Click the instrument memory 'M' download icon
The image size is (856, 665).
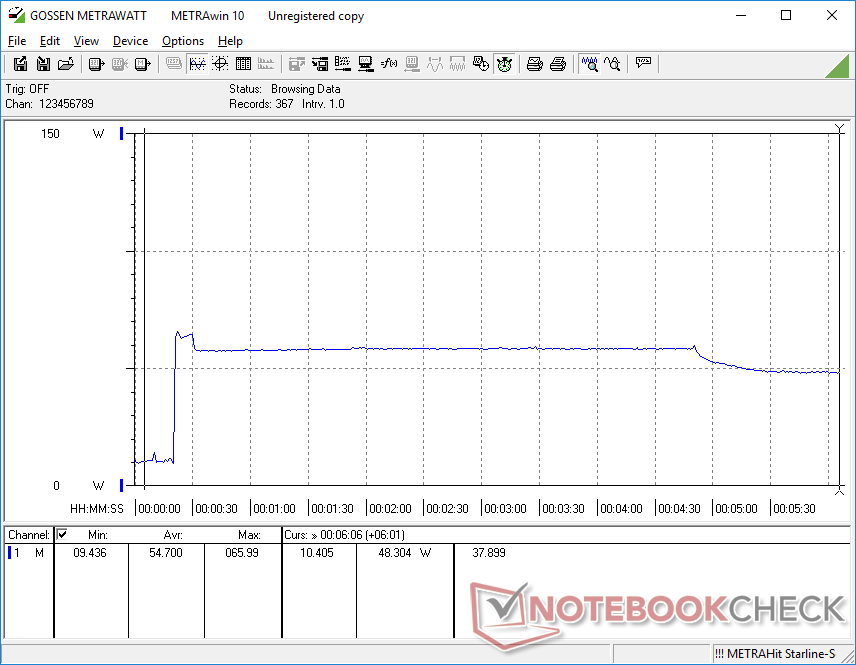click(x=142, y=64)
